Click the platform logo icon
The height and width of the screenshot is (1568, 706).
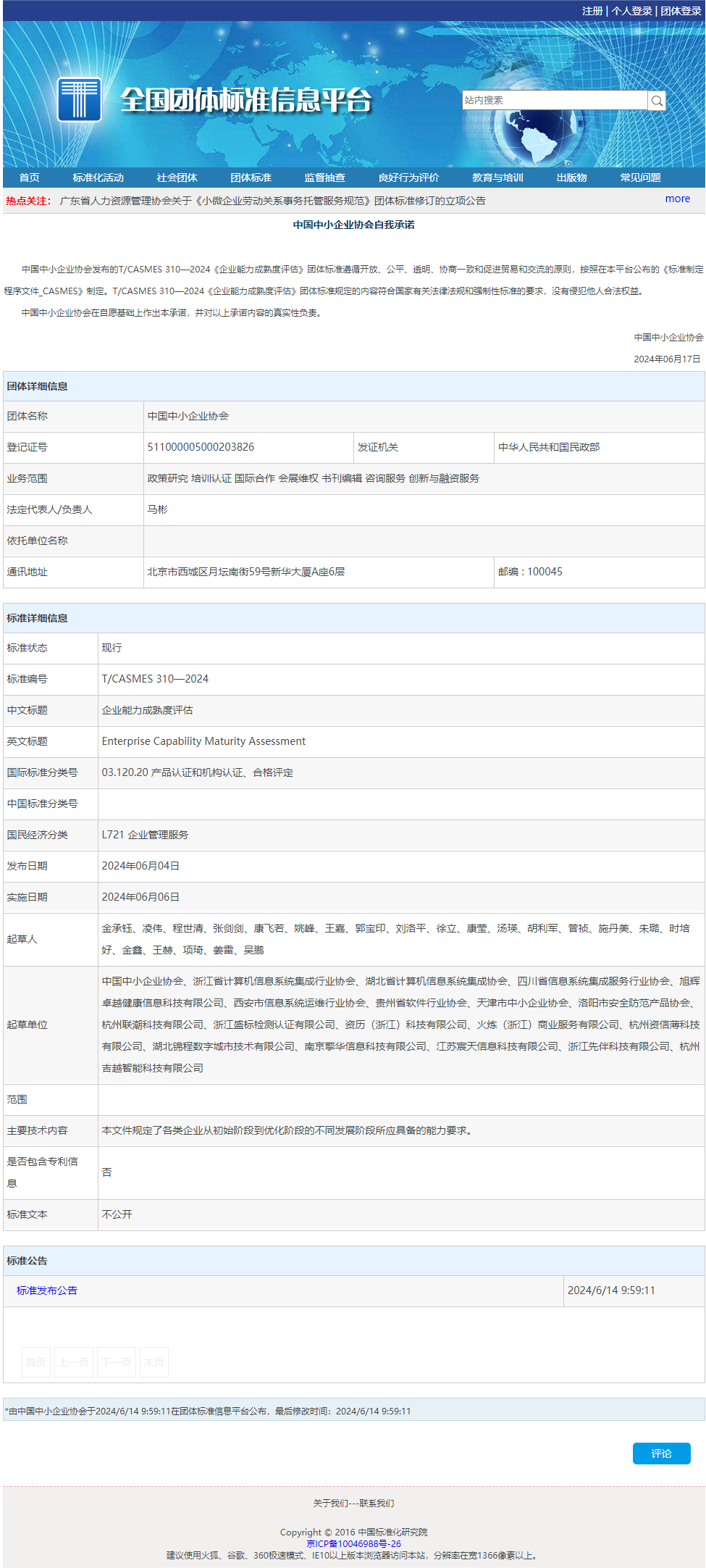(x=79, y=99)
